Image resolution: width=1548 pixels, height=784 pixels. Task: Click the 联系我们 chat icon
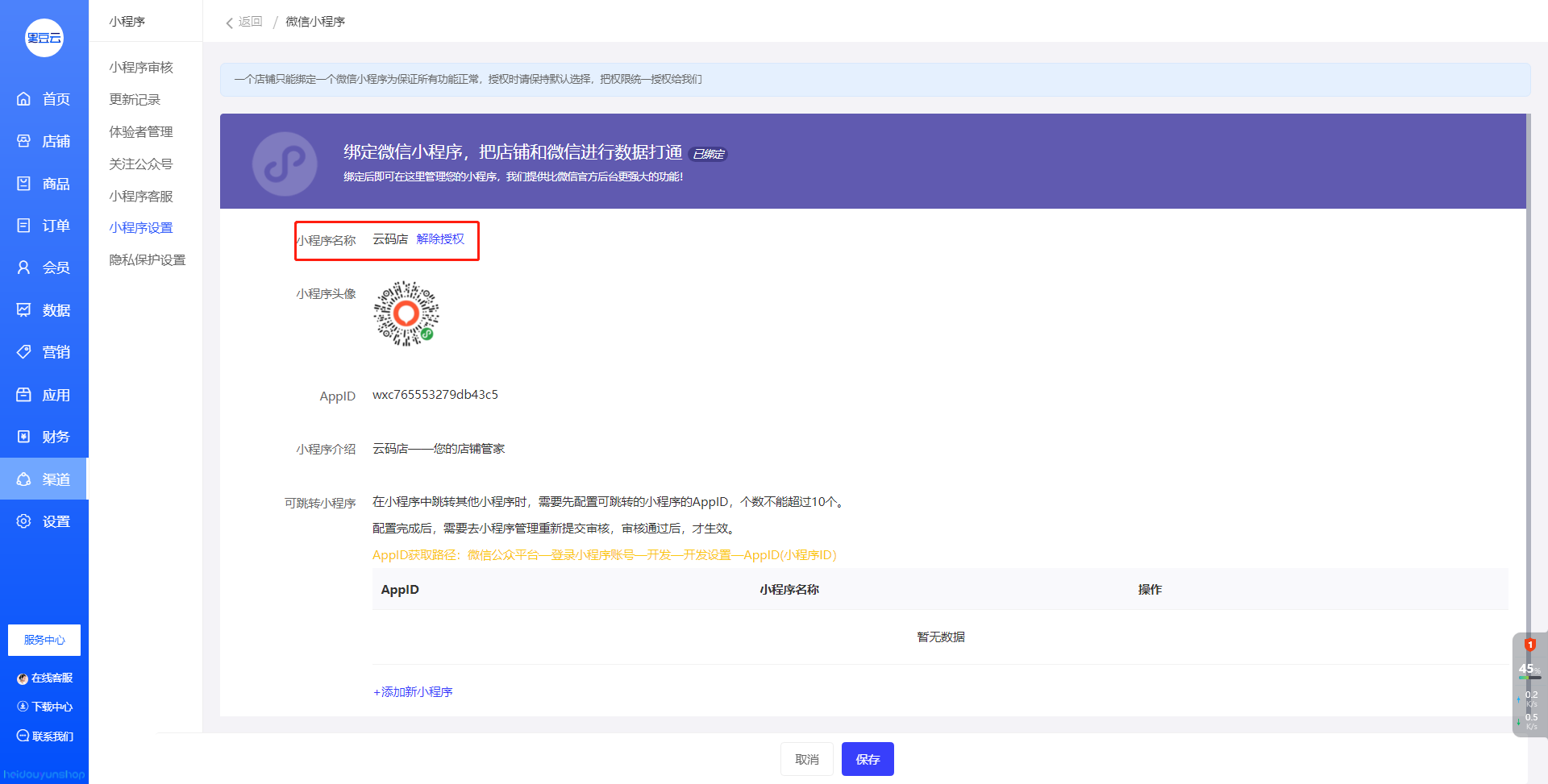(x=23, y=736)
